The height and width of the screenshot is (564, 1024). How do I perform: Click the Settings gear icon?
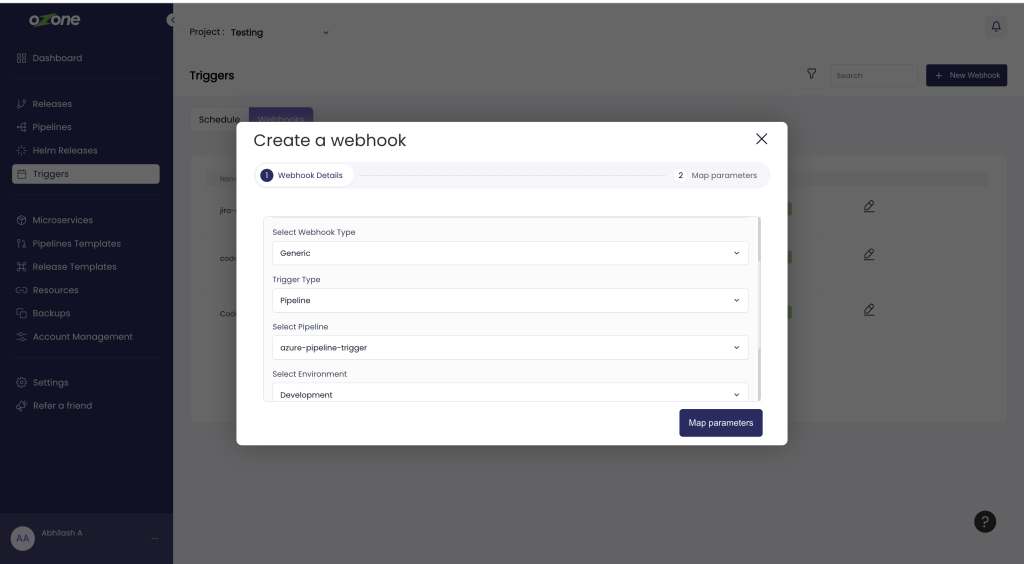[22, 383]
